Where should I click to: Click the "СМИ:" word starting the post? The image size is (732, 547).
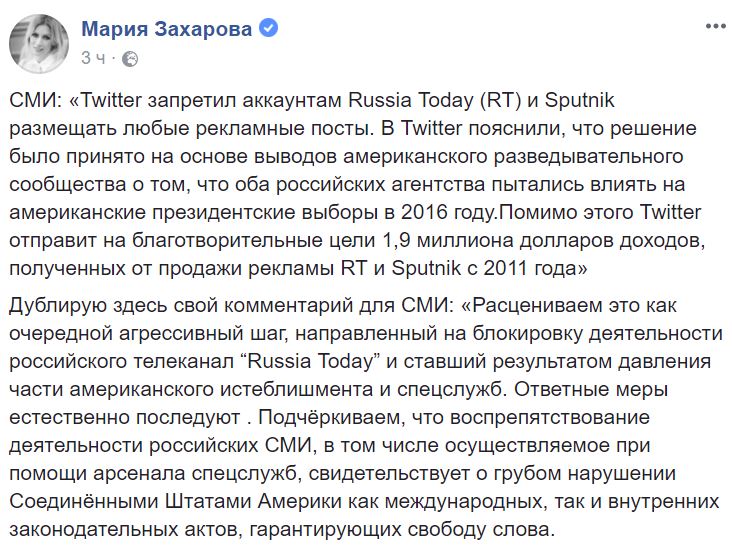(35, 100)
